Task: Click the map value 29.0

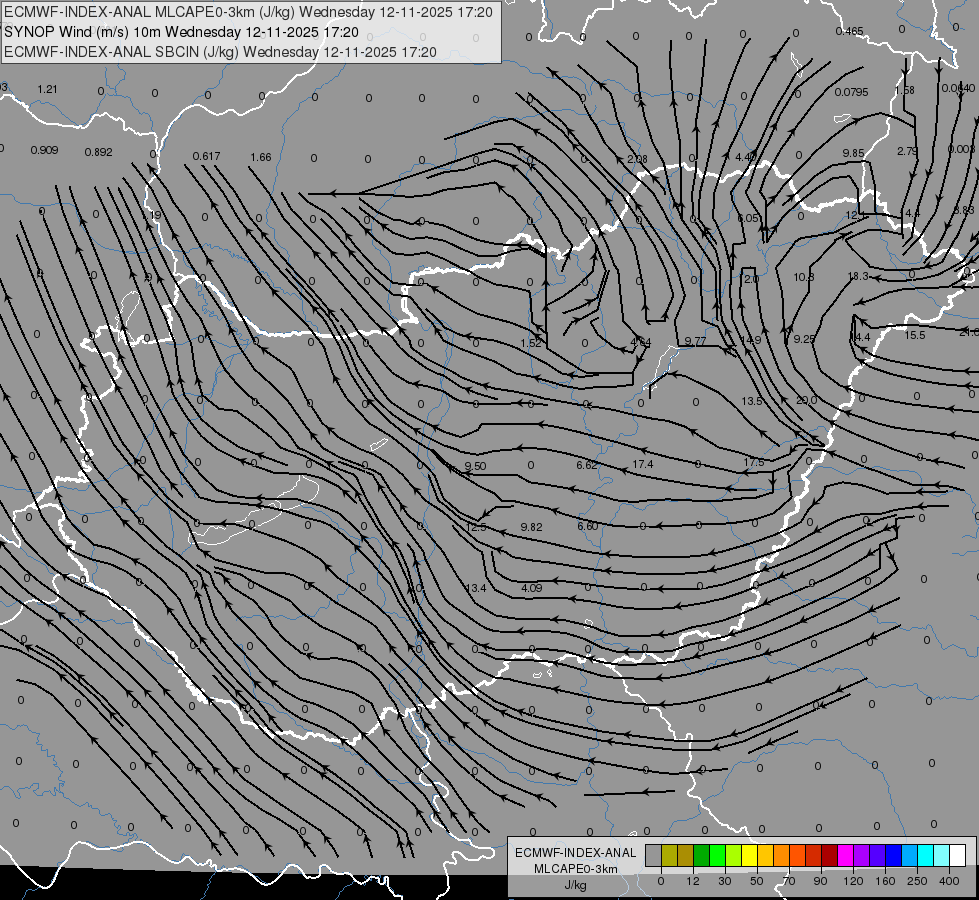Action: click(x=806, y=400)
